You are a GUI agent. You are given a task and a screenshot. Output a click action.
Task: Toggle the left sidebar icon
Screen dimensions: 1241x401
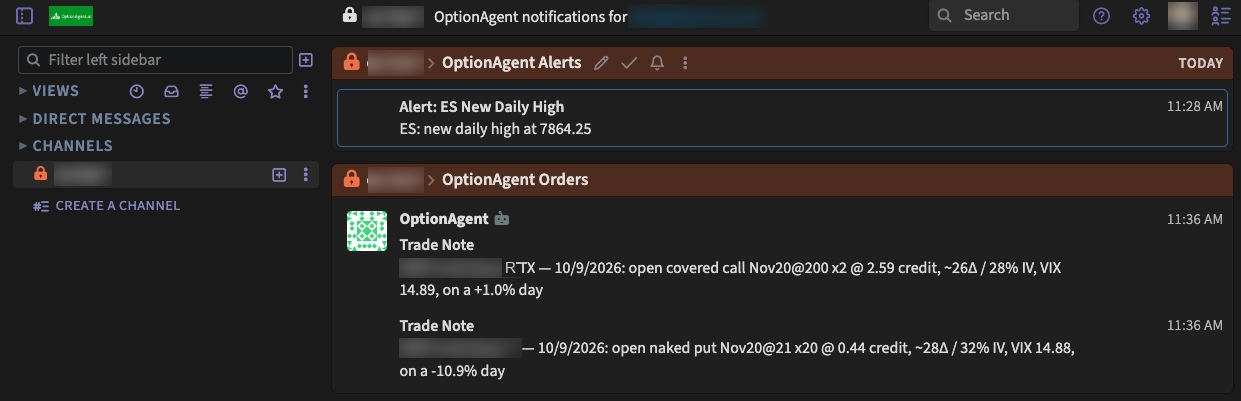tap(25, 16)
